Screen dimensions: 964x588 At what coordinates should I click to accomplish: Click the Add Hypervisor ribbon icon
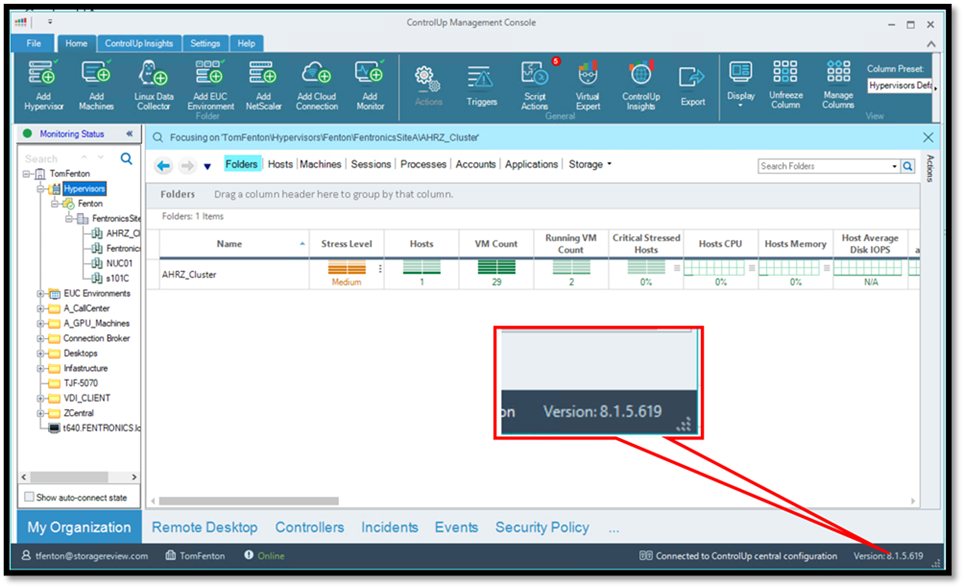pos(43,85)
